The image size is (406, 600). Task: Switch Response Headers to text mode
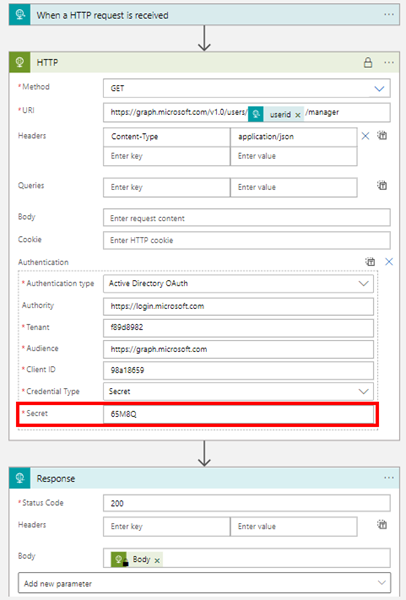(x=382, y=525)
